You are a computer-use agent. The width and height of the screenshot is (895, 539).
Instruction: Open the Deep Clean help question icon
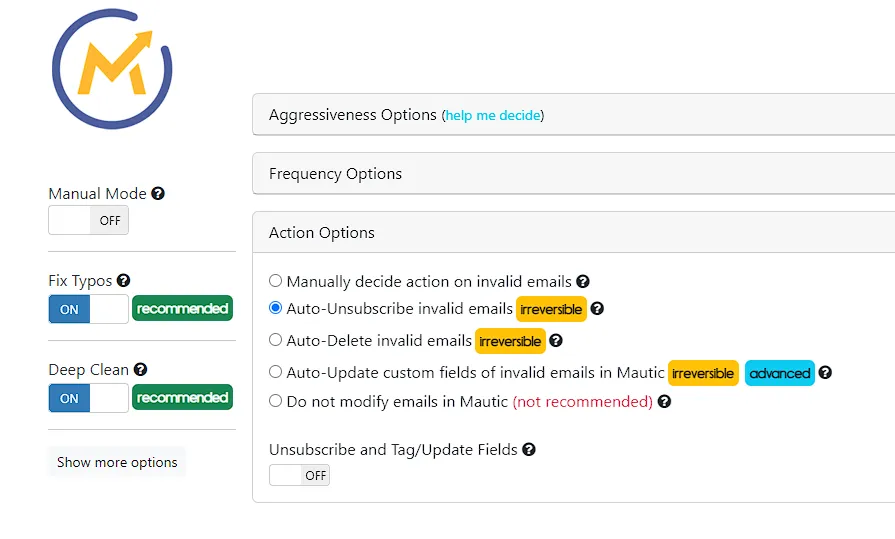(x=140, y=369)
